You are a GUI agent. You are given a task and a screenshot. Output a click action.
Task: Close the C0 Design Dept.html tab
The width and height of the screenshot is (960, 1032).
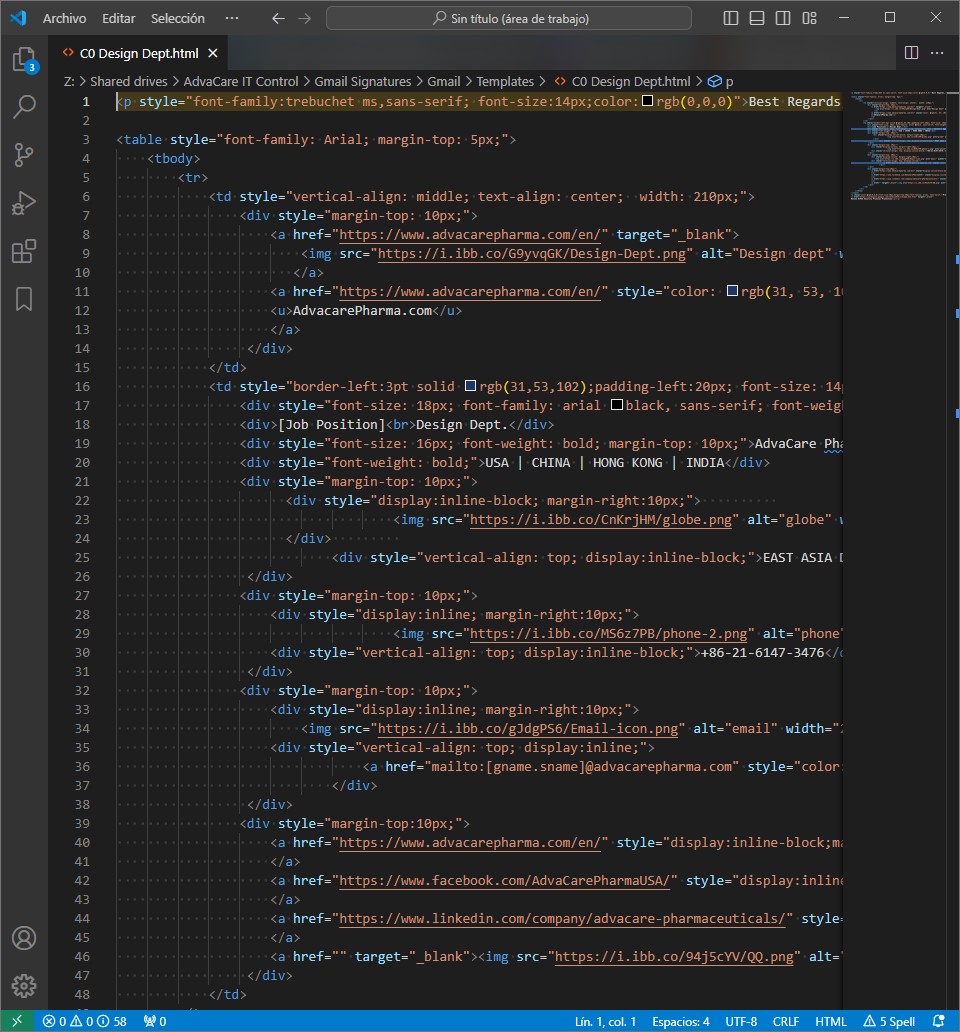[213, 53]
